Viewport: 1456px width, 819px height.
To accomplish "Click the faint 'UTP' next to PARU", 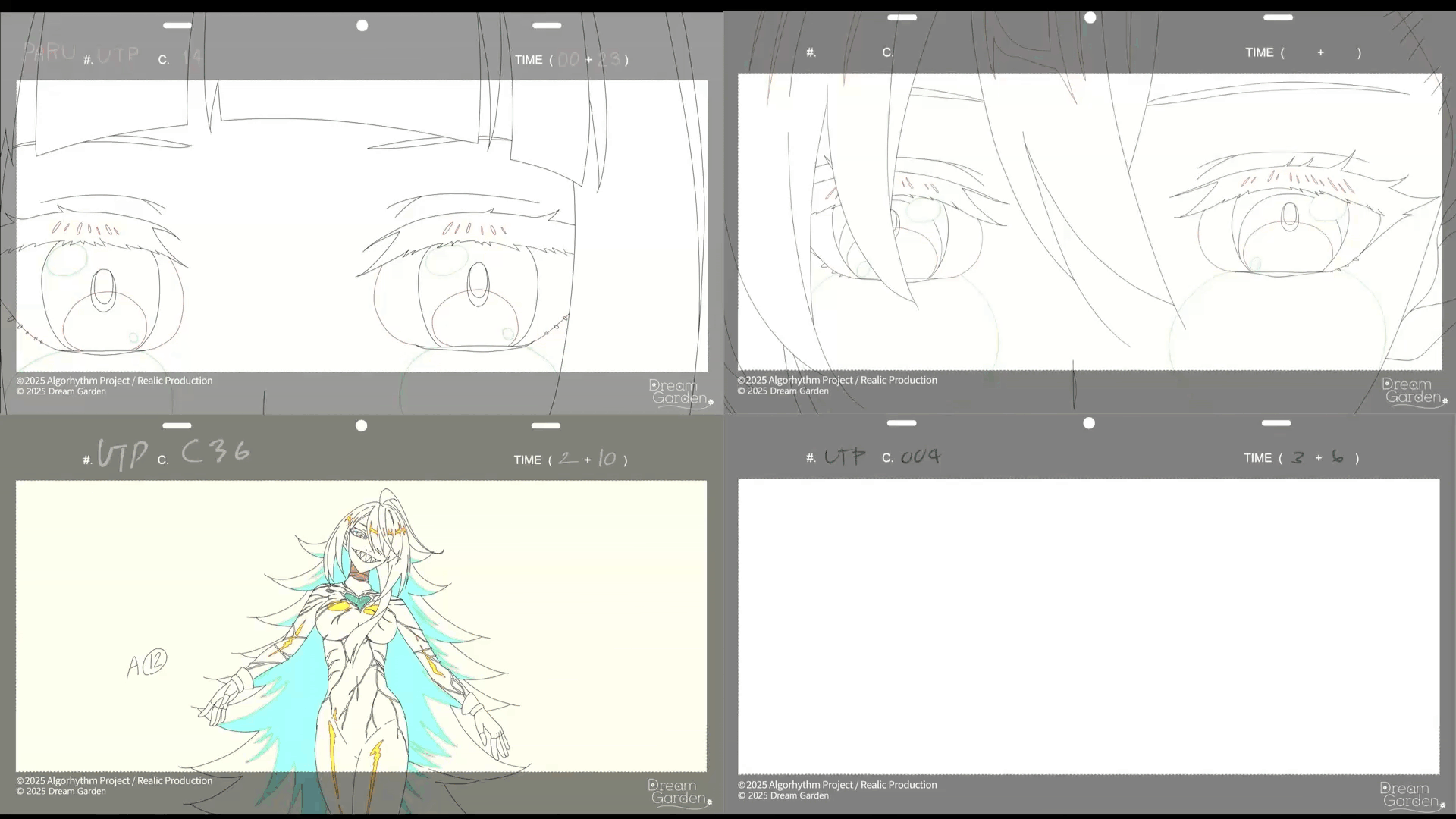I will coord(118,55).
